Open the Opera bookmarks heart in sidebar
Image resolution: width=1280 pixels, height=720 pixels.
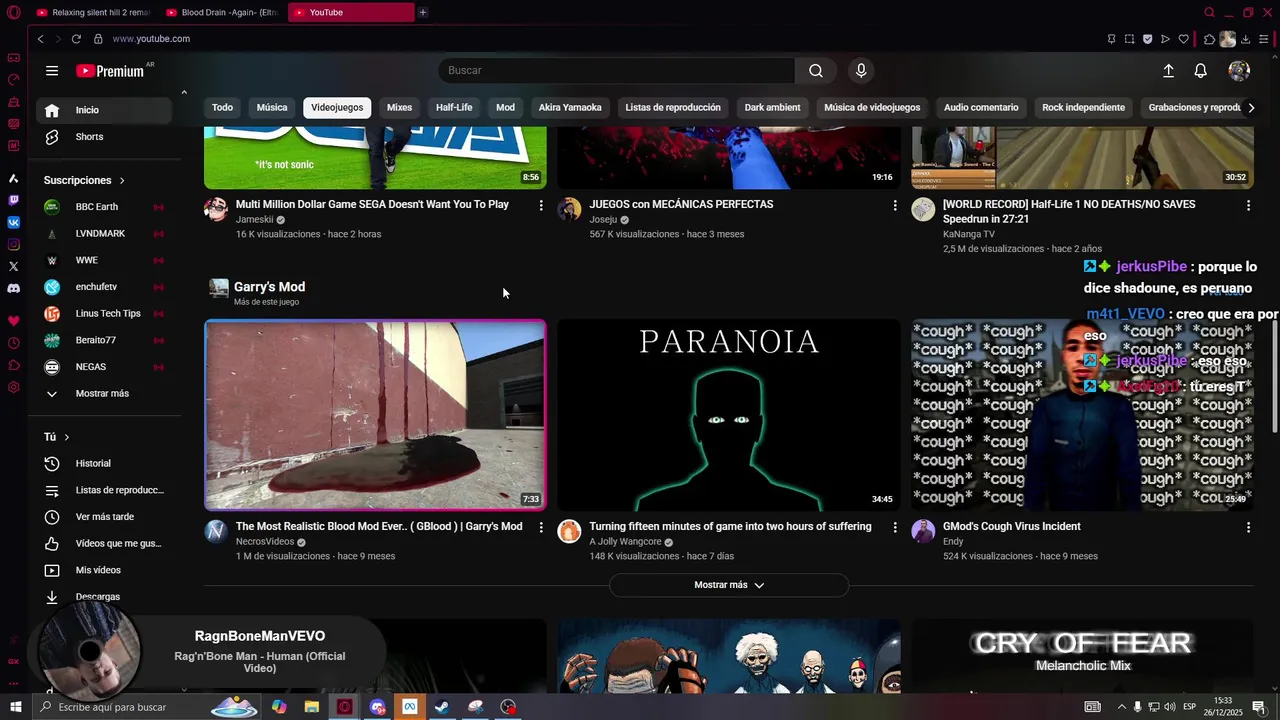pyautogui.click(x=13, y=321)
